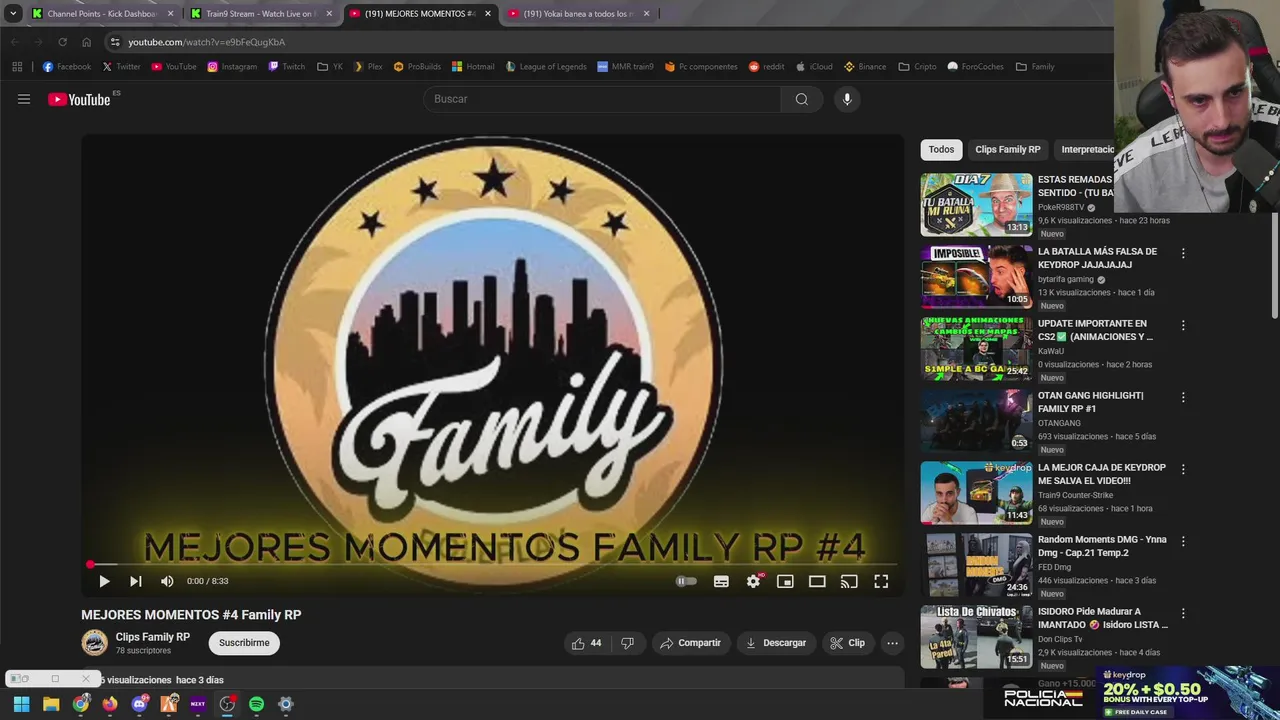Open the Binance bookmark
The width and height of the screenshot is (1280, 720).
coord(865,67)
